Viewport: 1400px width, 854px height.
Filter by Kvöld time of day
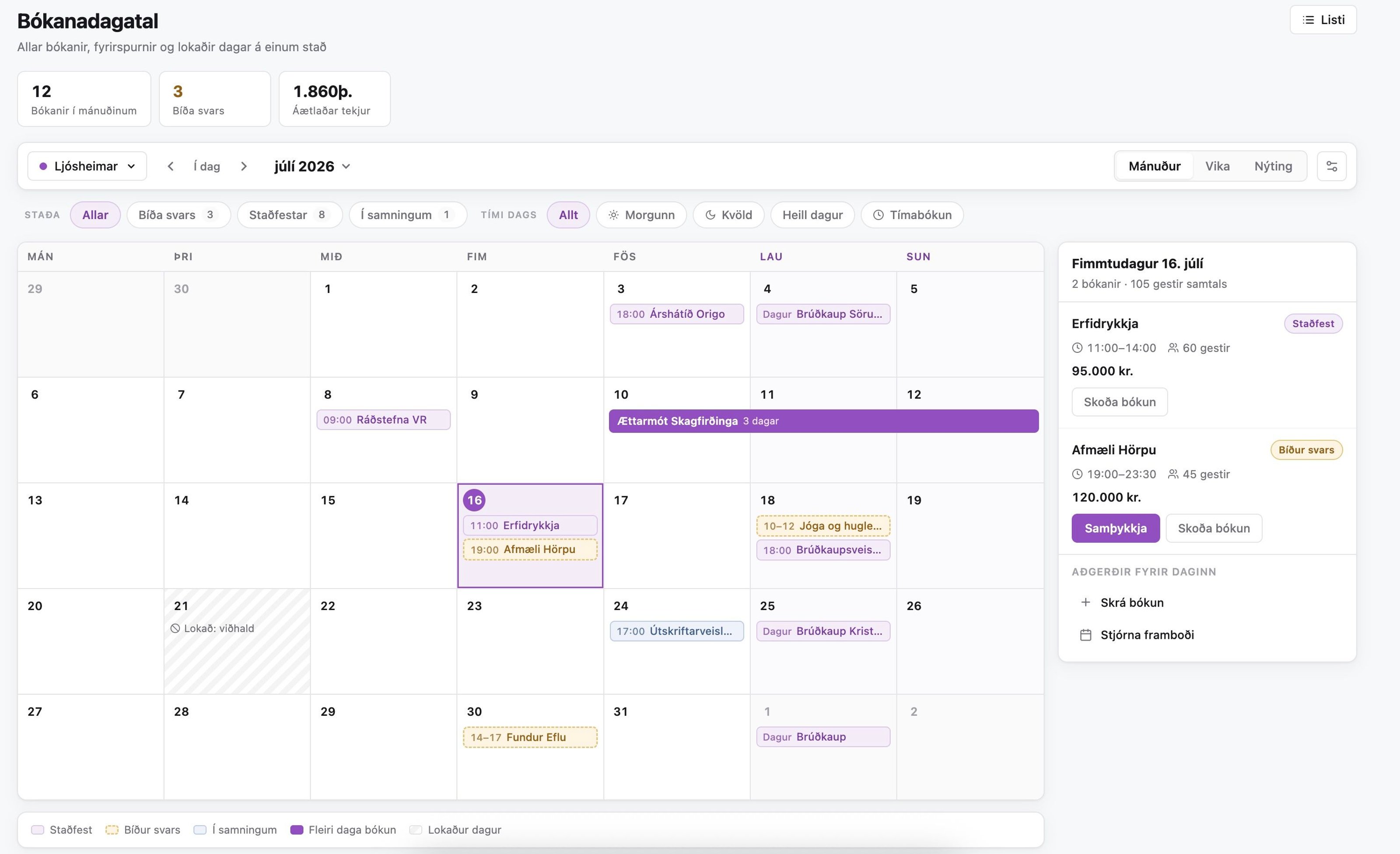[x=728, y=215]
